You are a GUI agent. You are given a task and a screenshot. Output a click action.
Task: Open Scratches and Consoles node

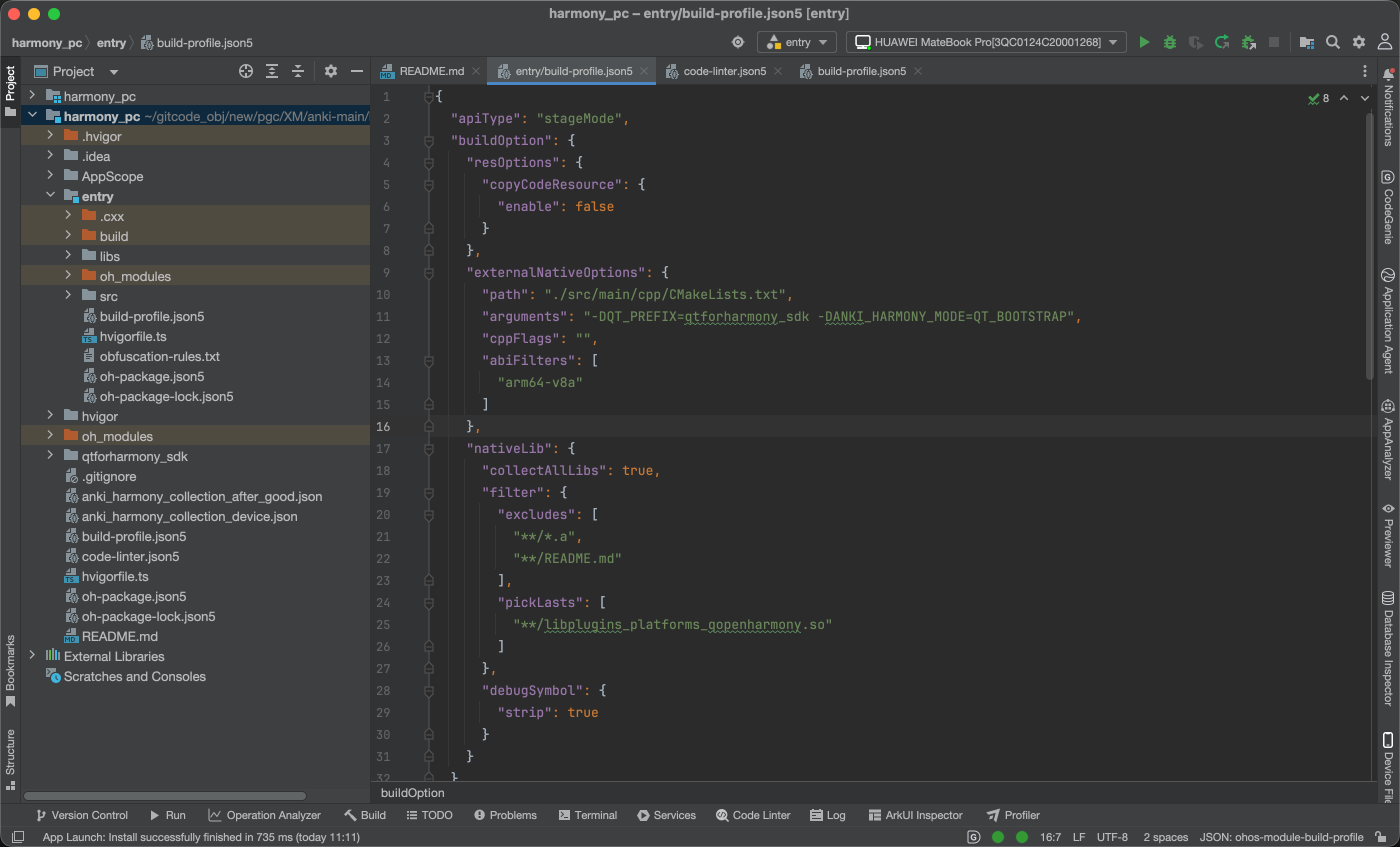pos(134,676)
